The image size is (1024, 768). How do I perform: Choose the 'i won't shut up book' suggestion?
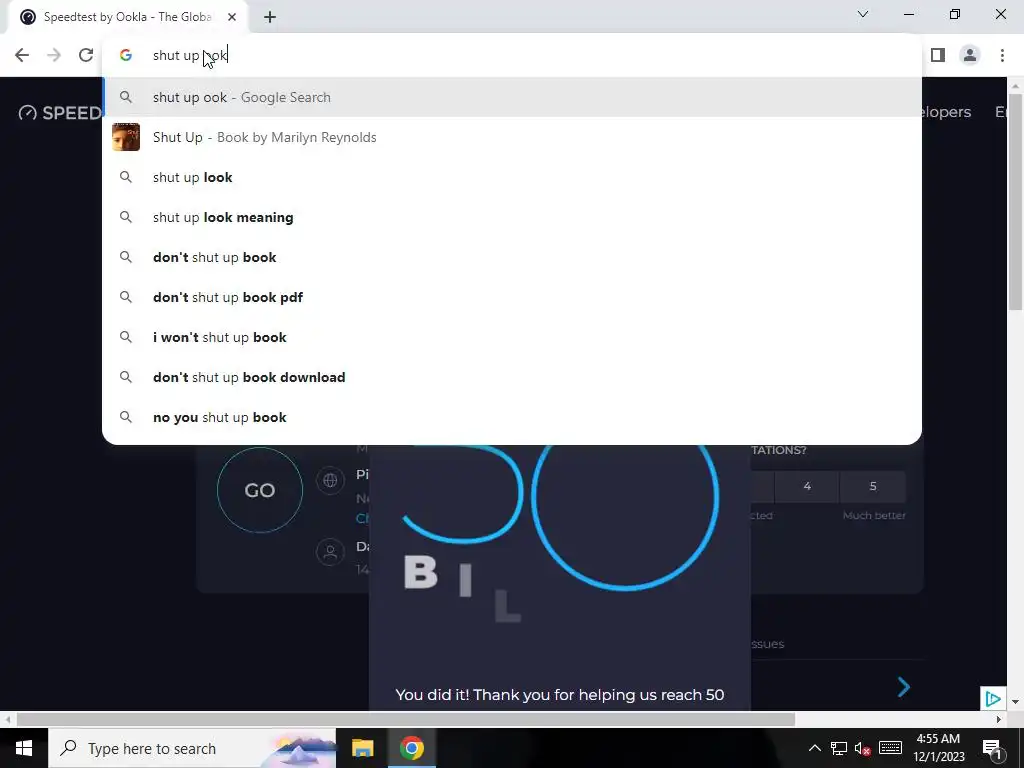512,337
